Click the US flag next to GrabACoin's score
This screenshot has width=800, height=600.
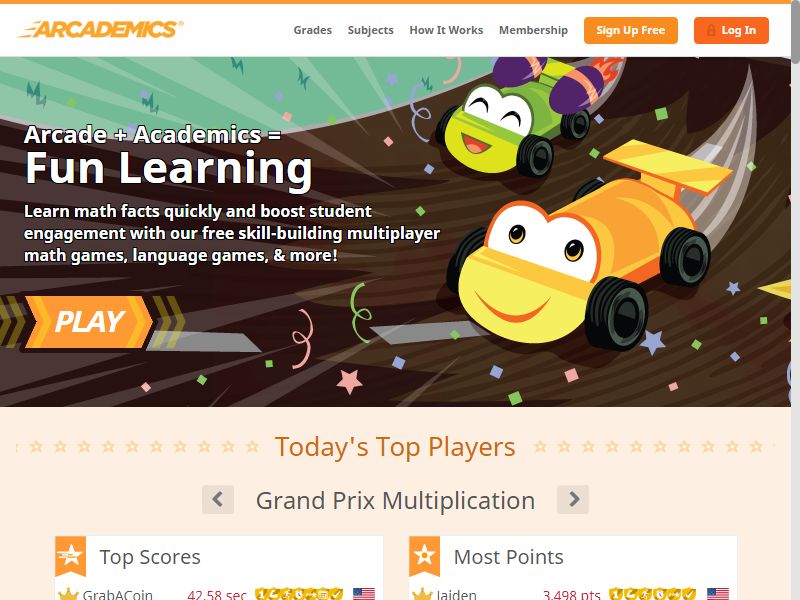click(364, 594)
